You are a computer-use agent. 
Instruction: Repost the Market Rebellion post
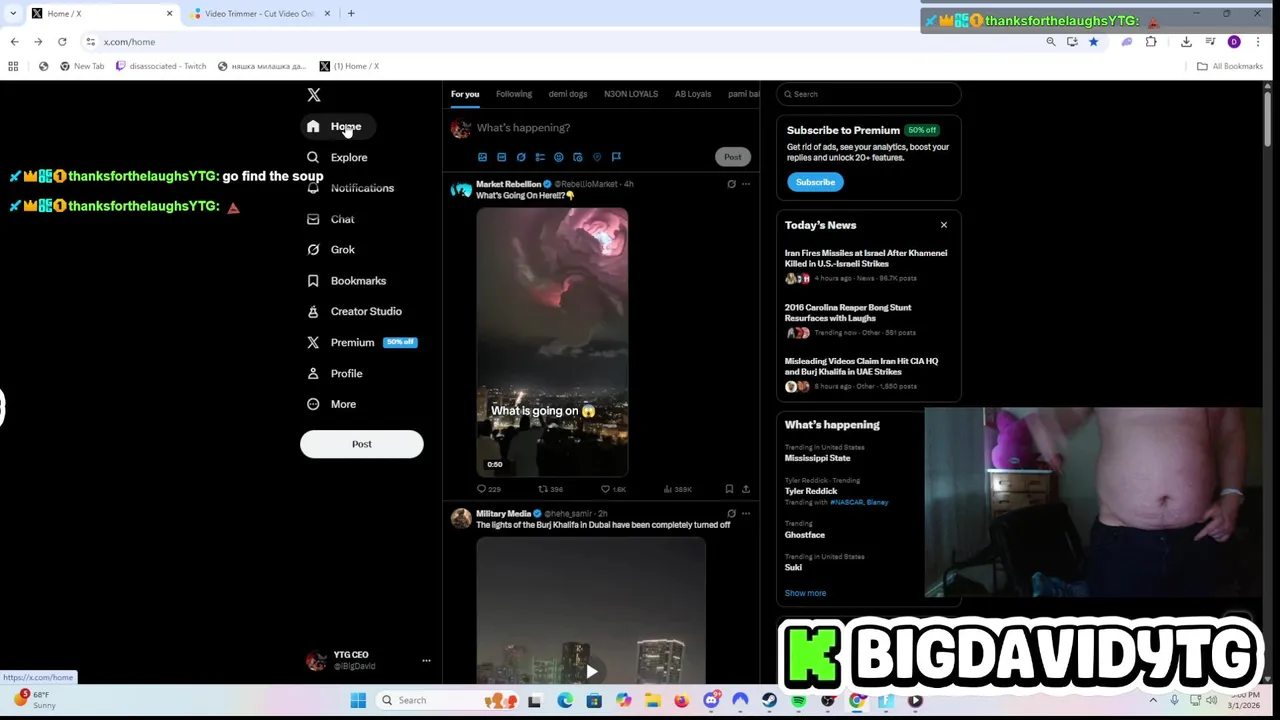[x=551, y=489]
